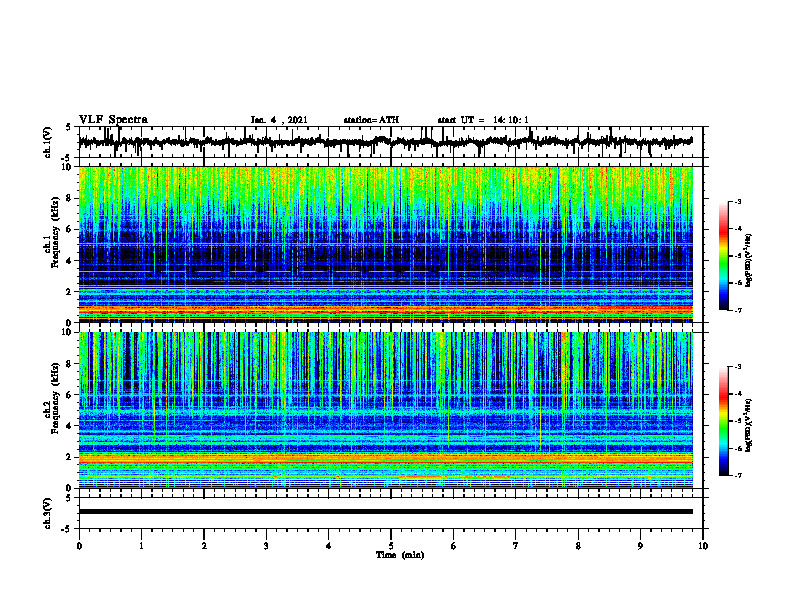Image resolution: width=792 pixels, height=612 pixels.
Task: Click the ch.1 voltage waveform trace
Action: point(385,142)
